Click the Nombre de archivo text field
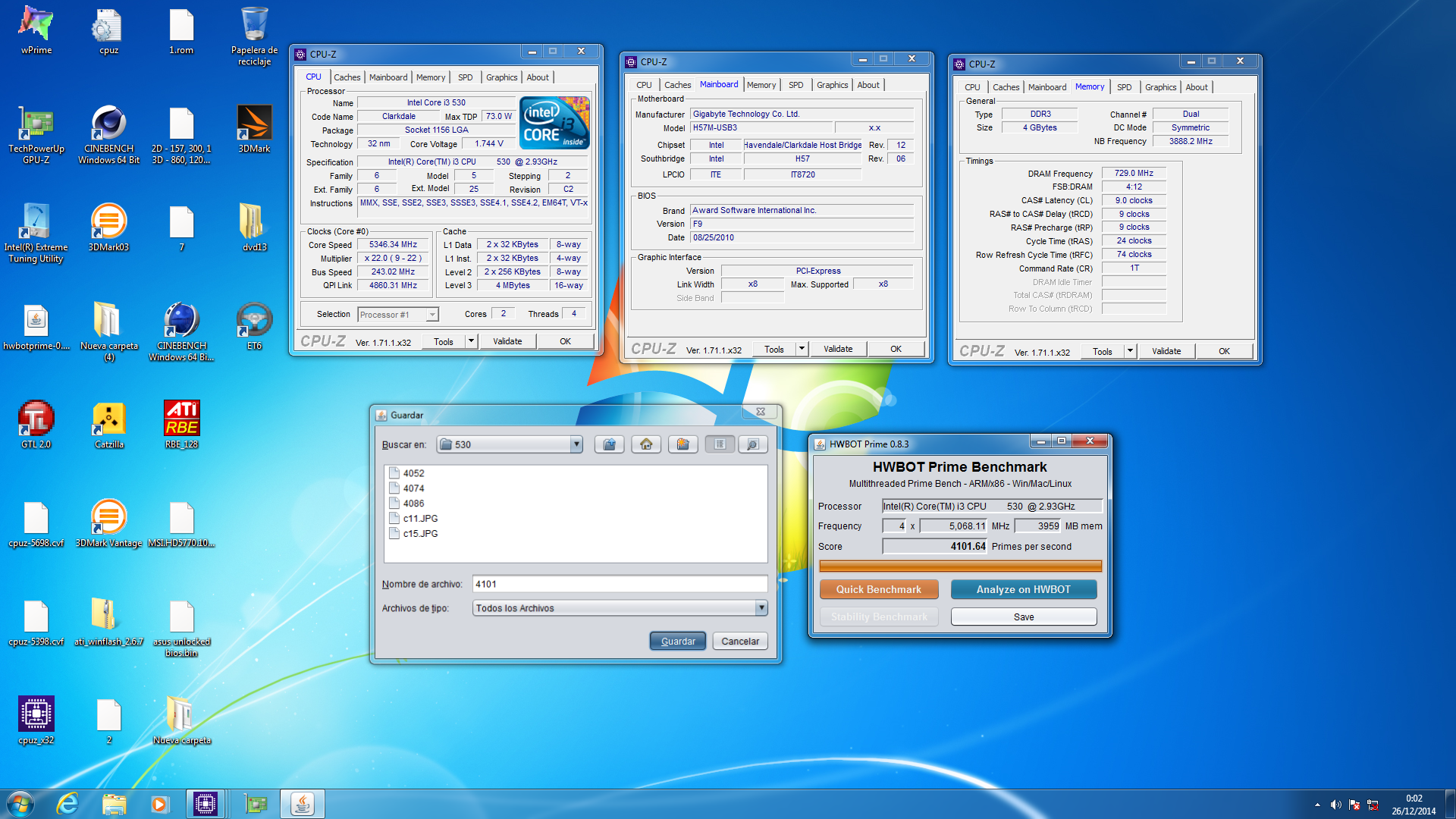The height and width of the screenshot is (819, 1456). coord(620,584)
